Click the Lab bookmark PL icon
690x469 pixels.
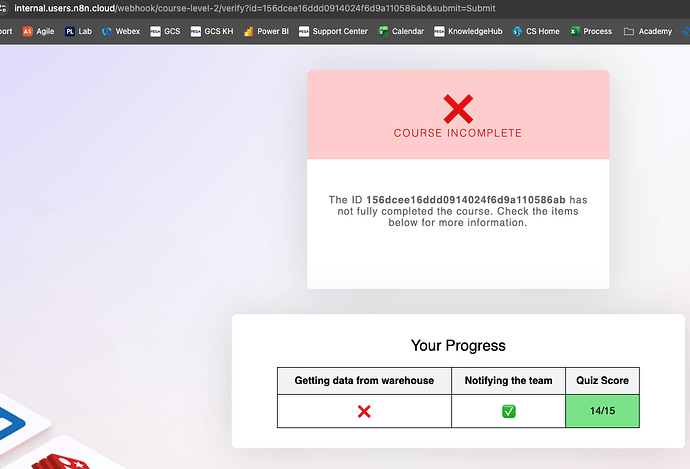click(x=70, y=31)
